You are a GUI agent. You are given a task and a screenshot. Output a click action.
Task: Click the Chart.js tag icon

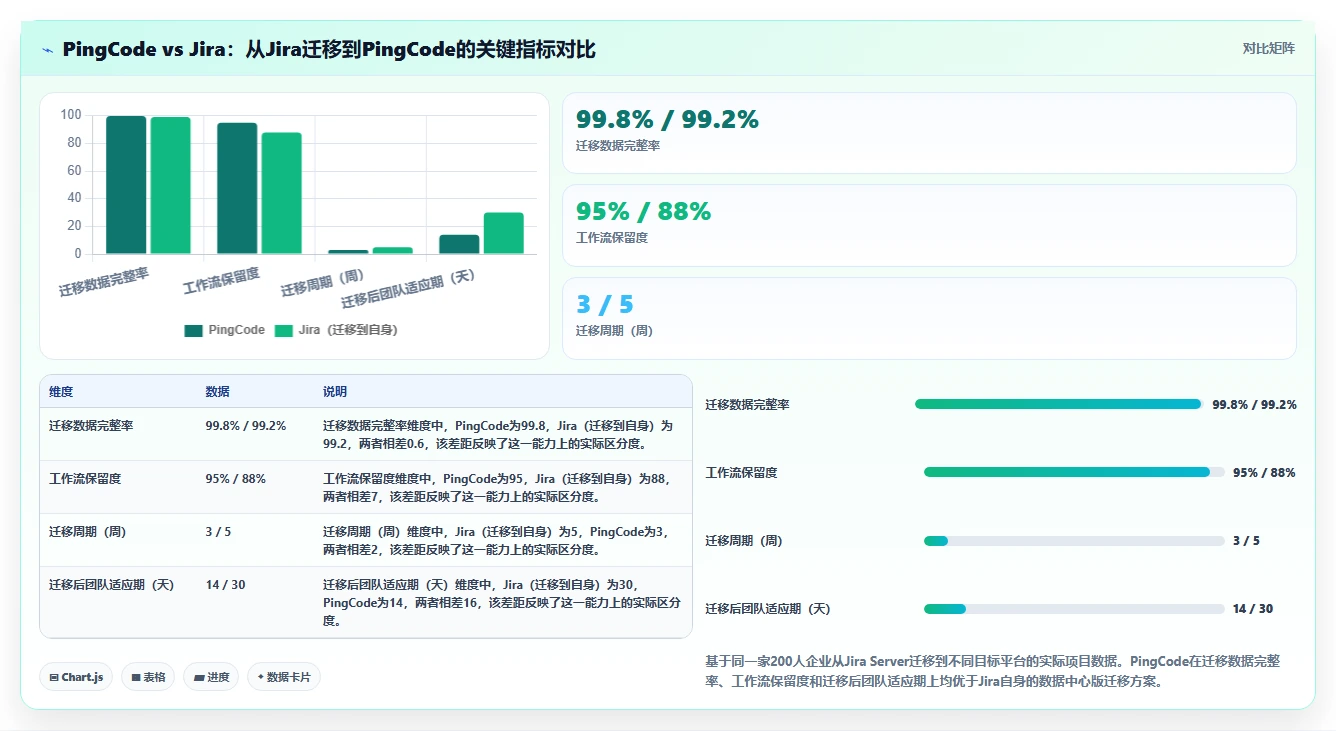click(x=54, y=677)
